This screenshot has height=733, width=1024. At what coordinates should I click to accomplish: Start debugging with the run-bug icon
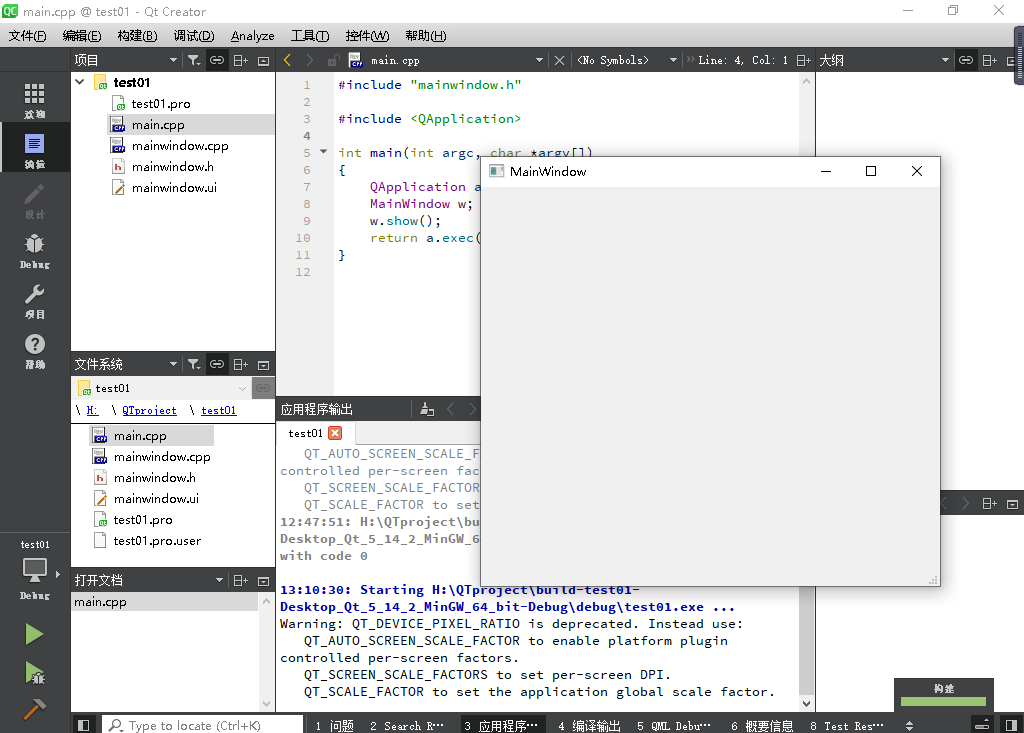34,673
